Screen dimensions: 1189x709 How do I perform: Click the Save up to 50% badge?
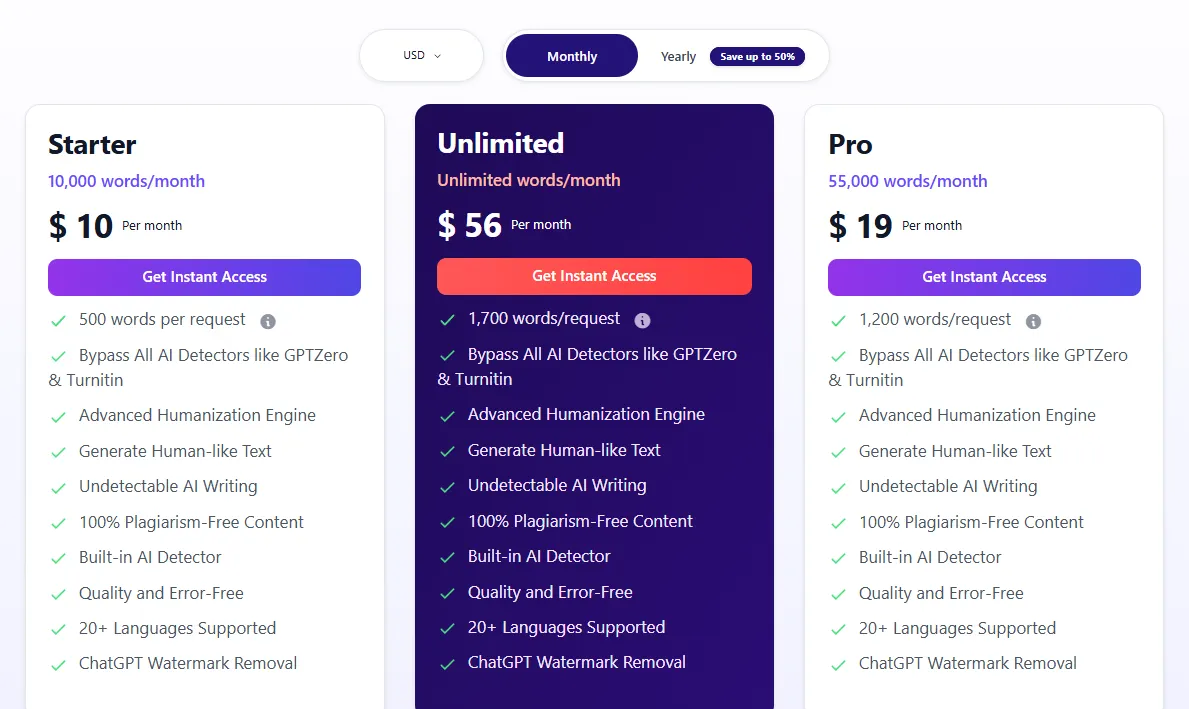pos(758,57)
